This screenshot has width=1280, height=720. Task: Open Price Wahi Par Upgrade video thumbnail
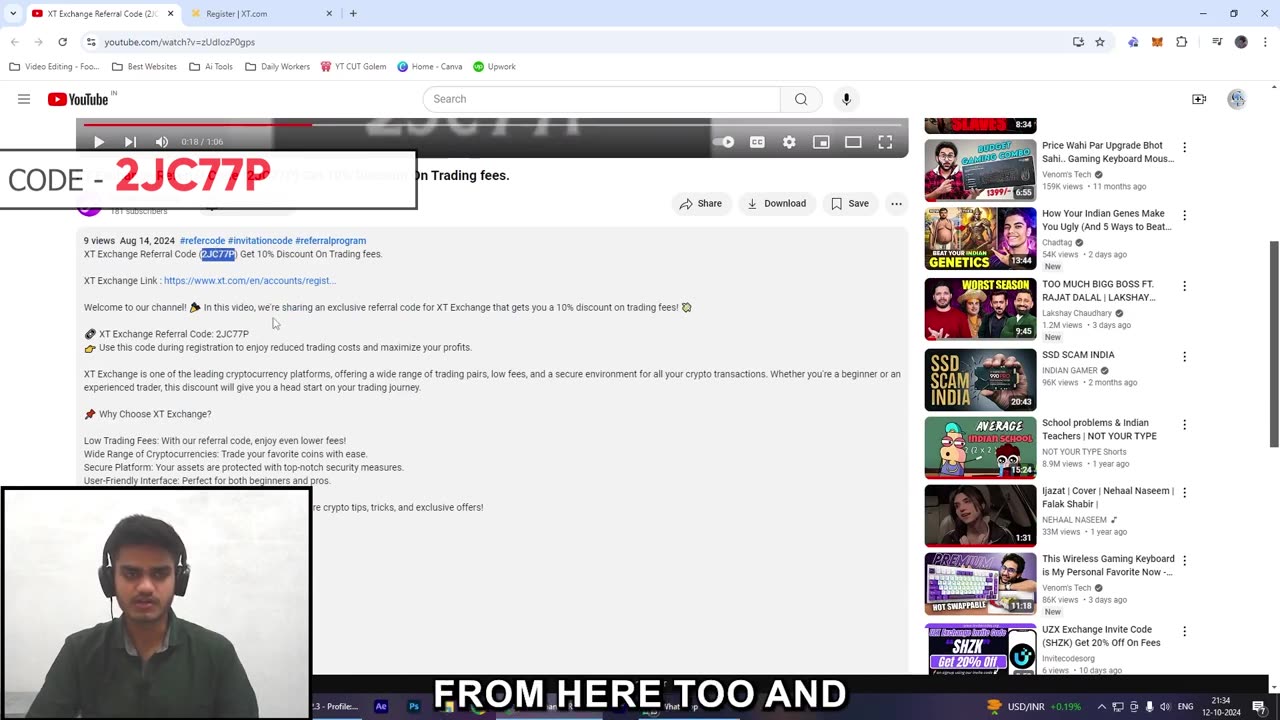click(980, 170)
